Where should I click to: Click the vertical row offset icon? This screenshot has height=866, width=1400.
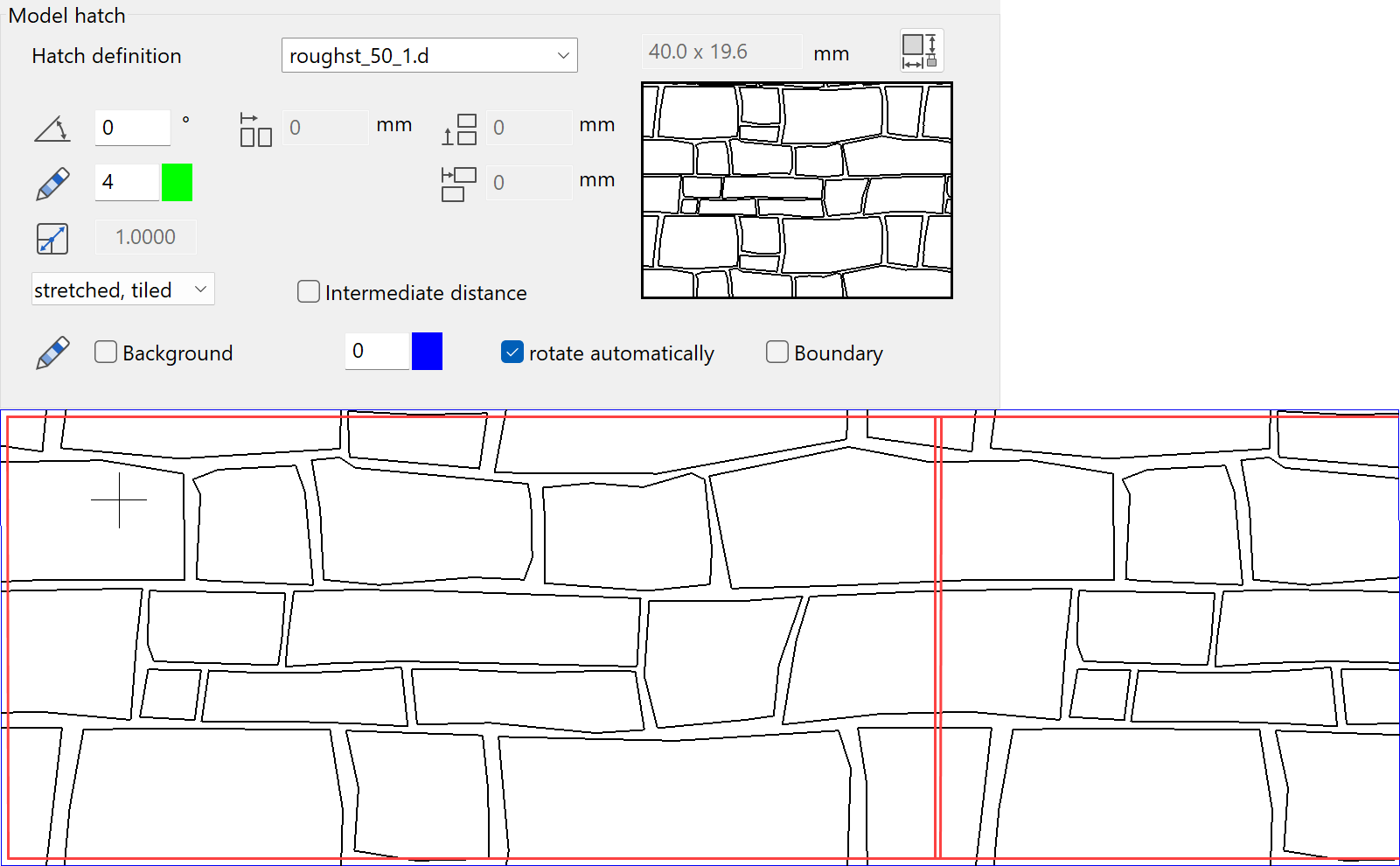click(458, 128)
